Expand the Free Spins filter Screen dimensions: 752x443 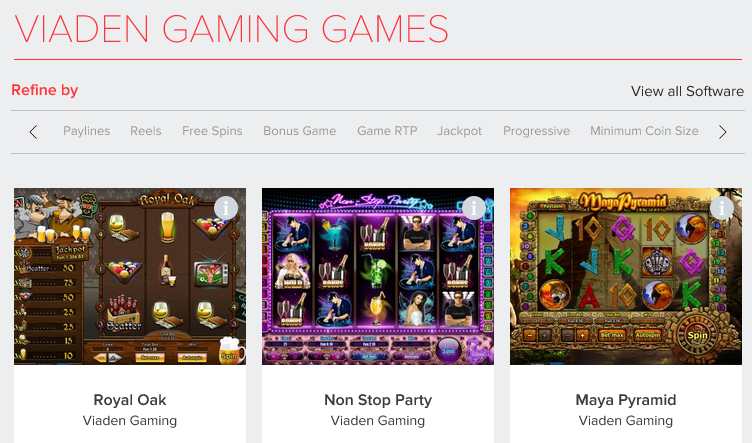[212, 131]
